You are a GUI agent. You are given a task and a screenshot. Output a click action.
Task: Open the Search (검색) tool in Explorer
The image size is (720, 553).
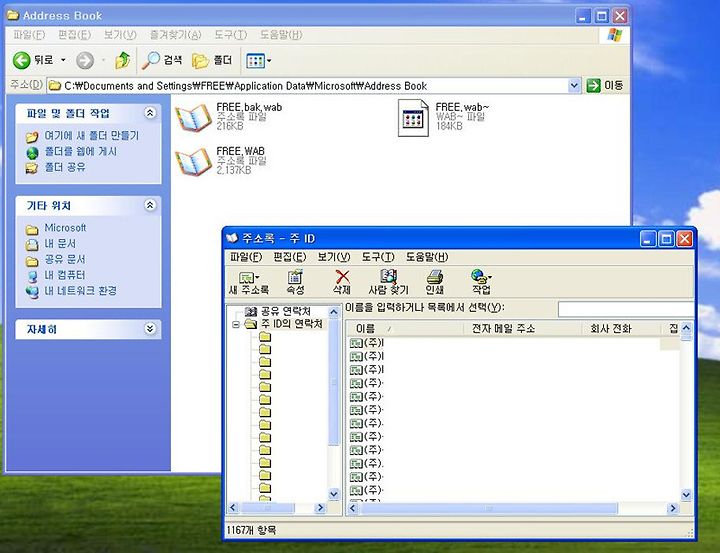coord(162,60)
